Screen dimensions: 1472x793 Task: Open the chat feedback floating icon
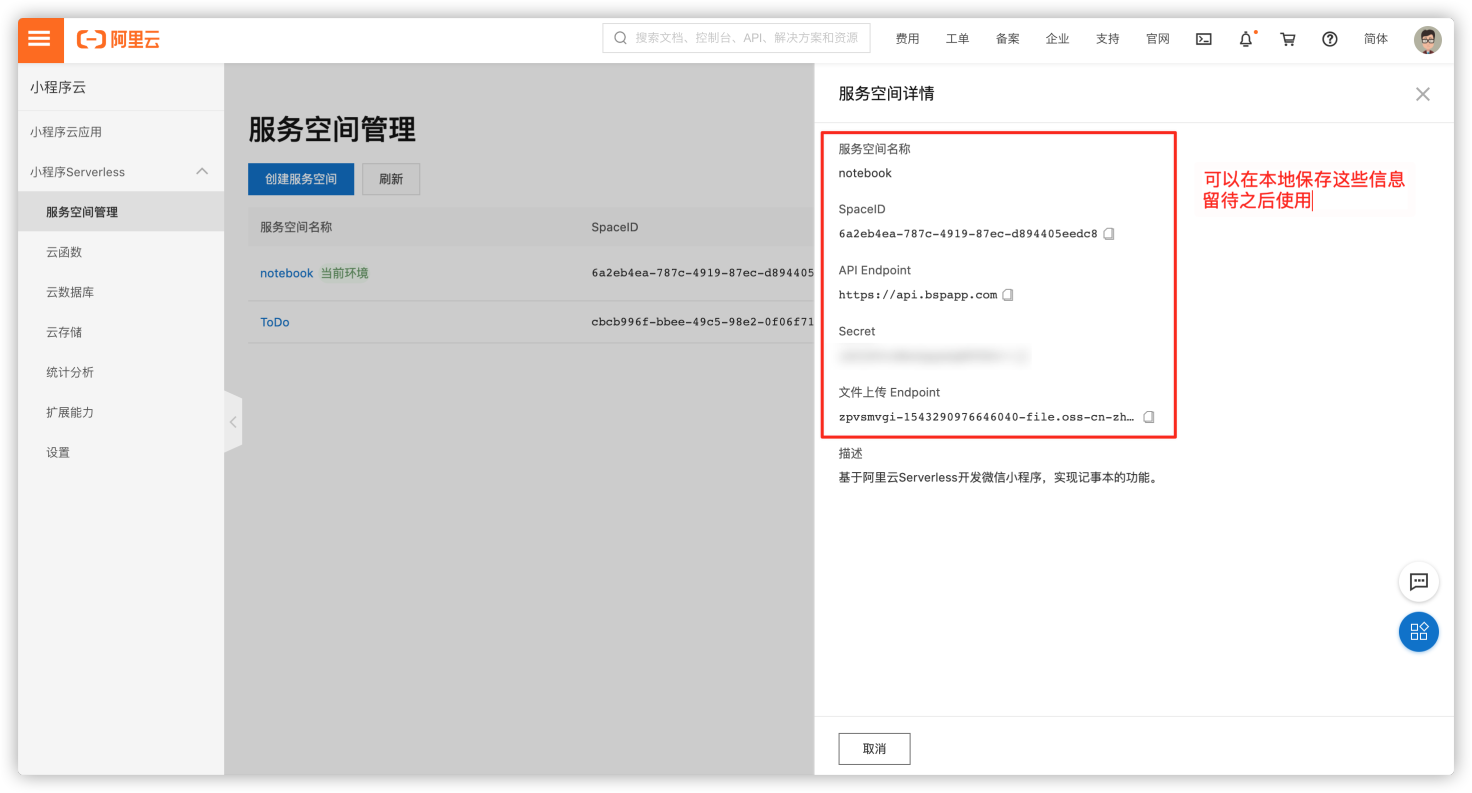tap(1418, 581)
